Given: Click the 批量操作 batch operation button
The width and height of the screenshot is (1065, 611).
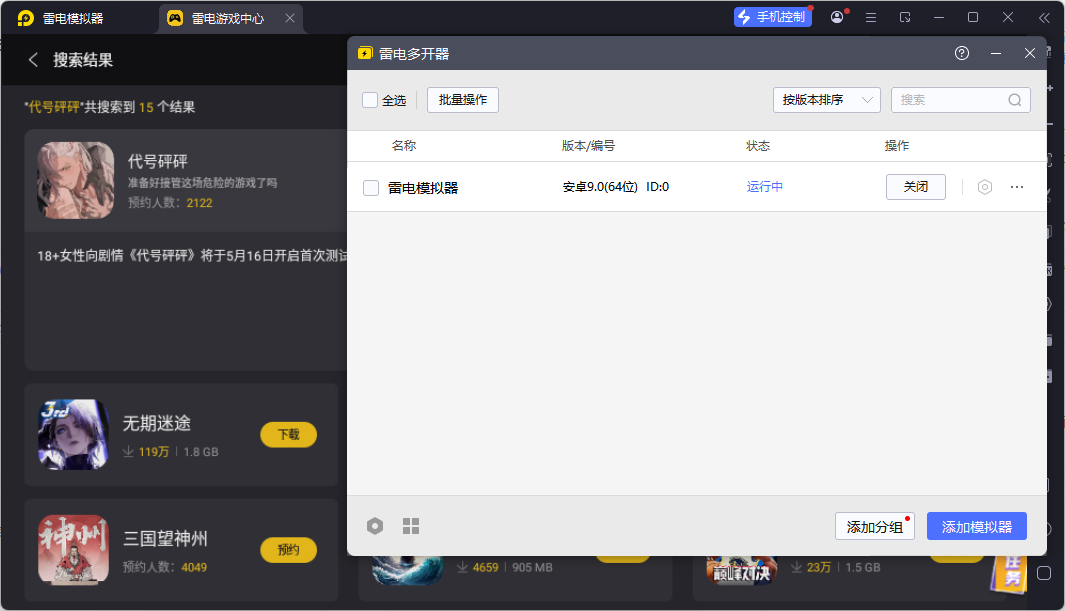Looking at the screenshot, I should (x=462, y=100).
